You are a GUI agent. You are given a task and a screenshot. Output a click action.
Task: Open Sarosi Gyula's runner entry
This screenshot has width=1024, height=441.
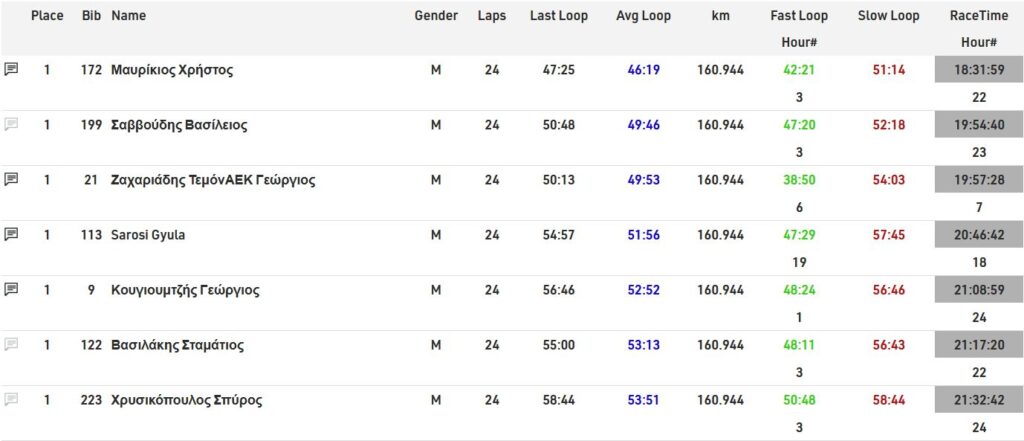click(148, 235)
